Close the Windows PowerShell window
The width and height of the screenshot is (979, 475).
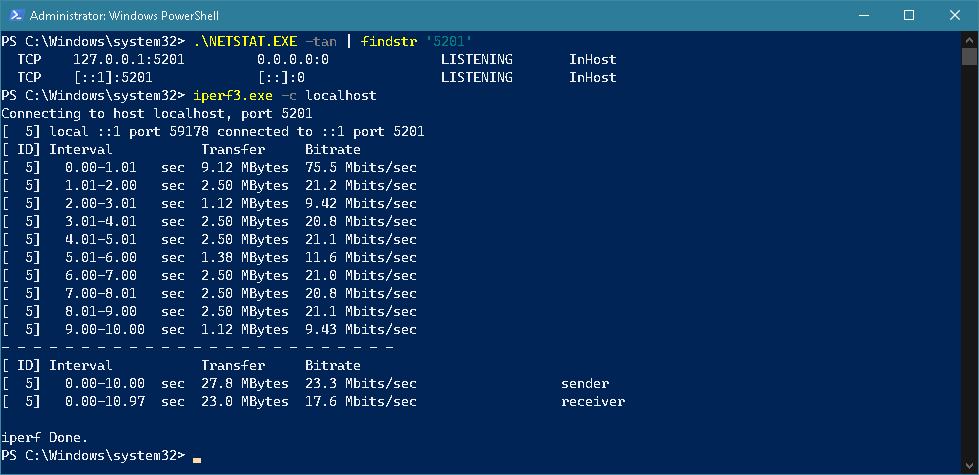(954, 16)
